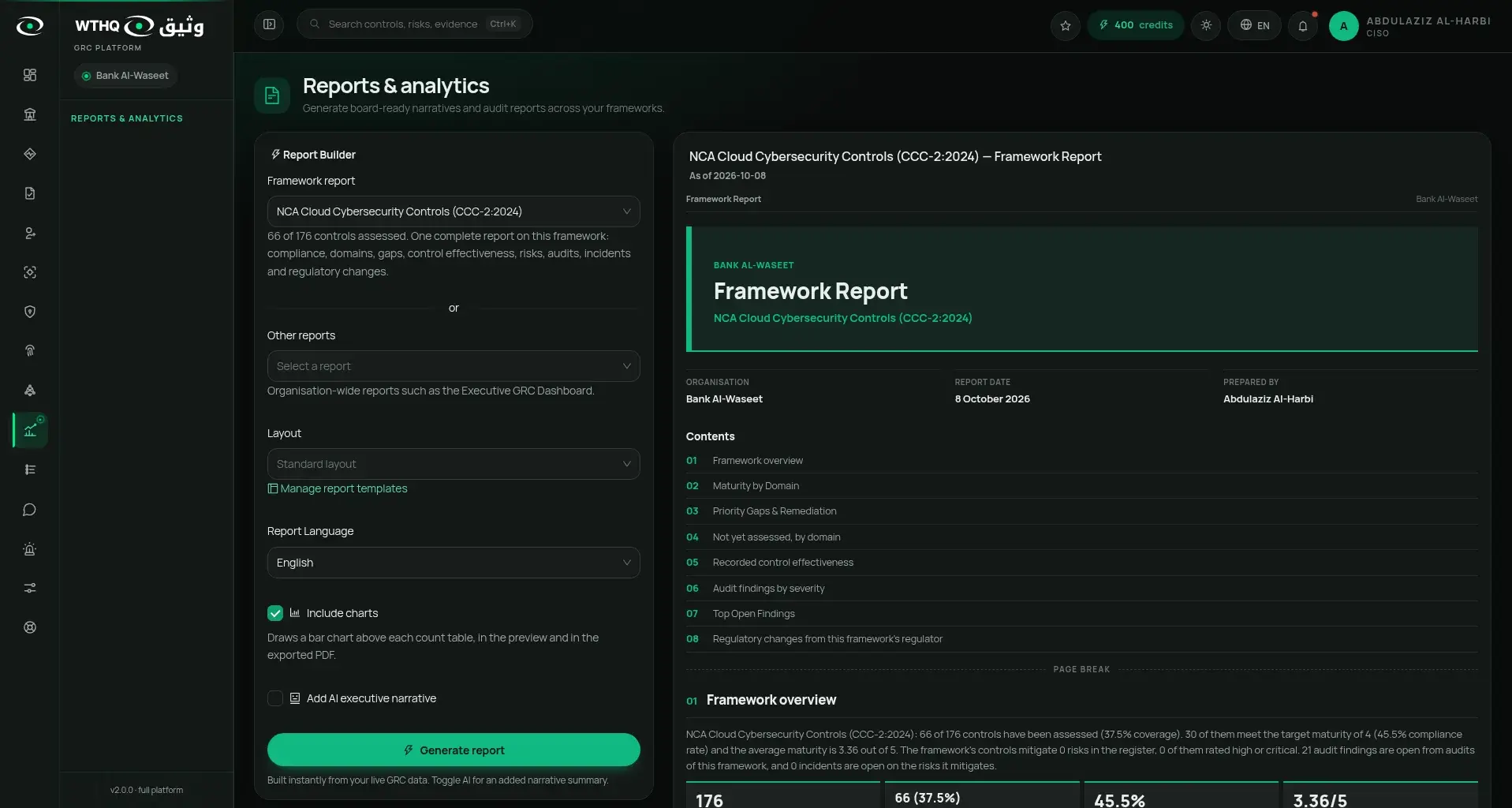The width and height of the screenshot is (1512, 808).
Task: Uncheck the Include charts checkbox
Action: tap(275, 613)
